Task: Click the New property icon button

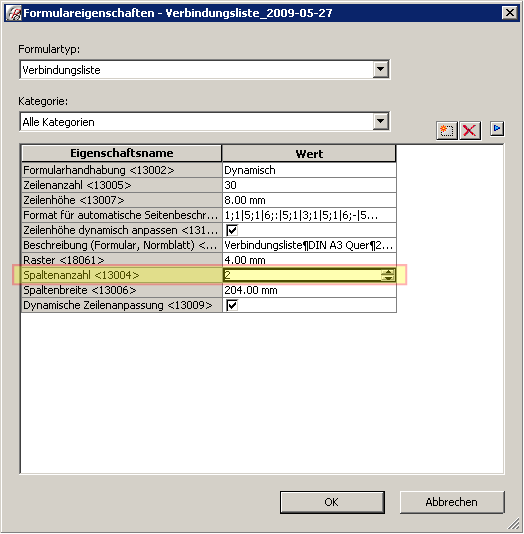Action: click(446, 130)
